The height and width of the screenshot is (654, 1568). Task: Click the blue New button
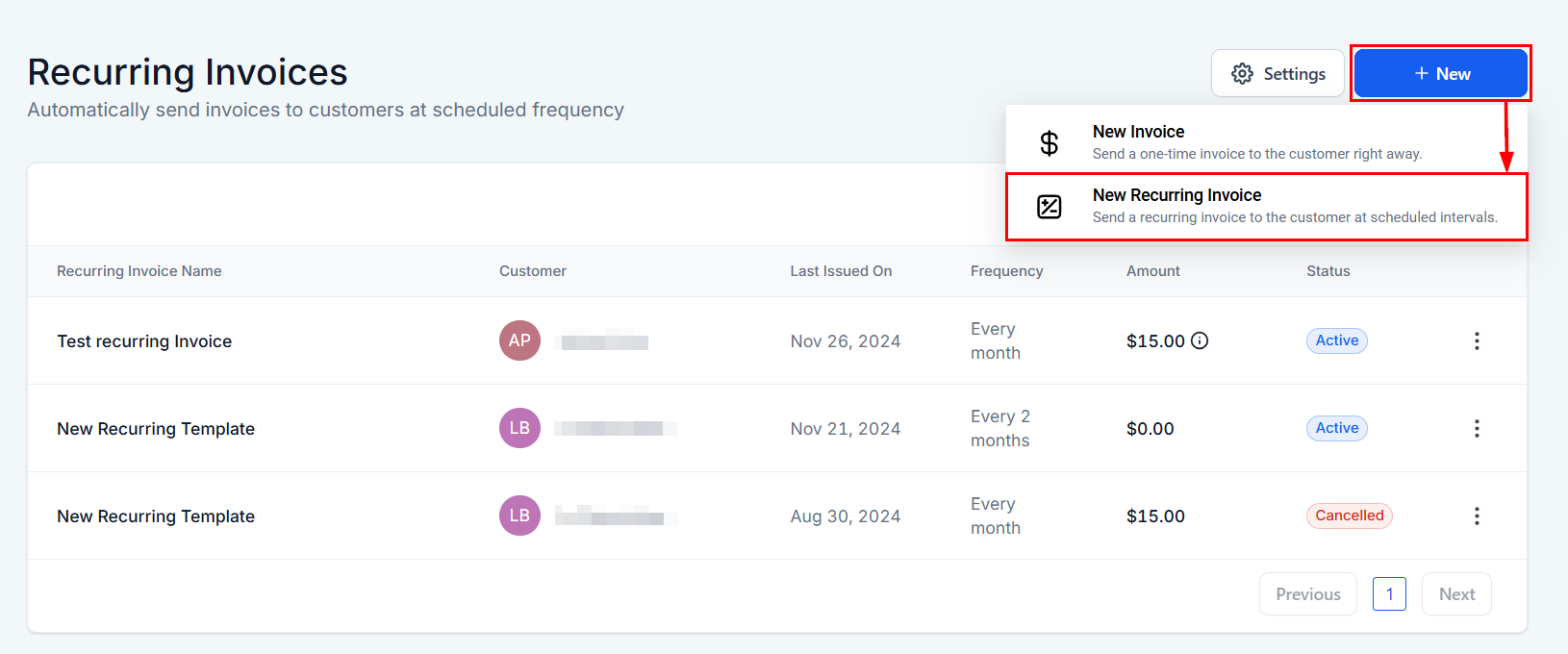pos(1441,74)
